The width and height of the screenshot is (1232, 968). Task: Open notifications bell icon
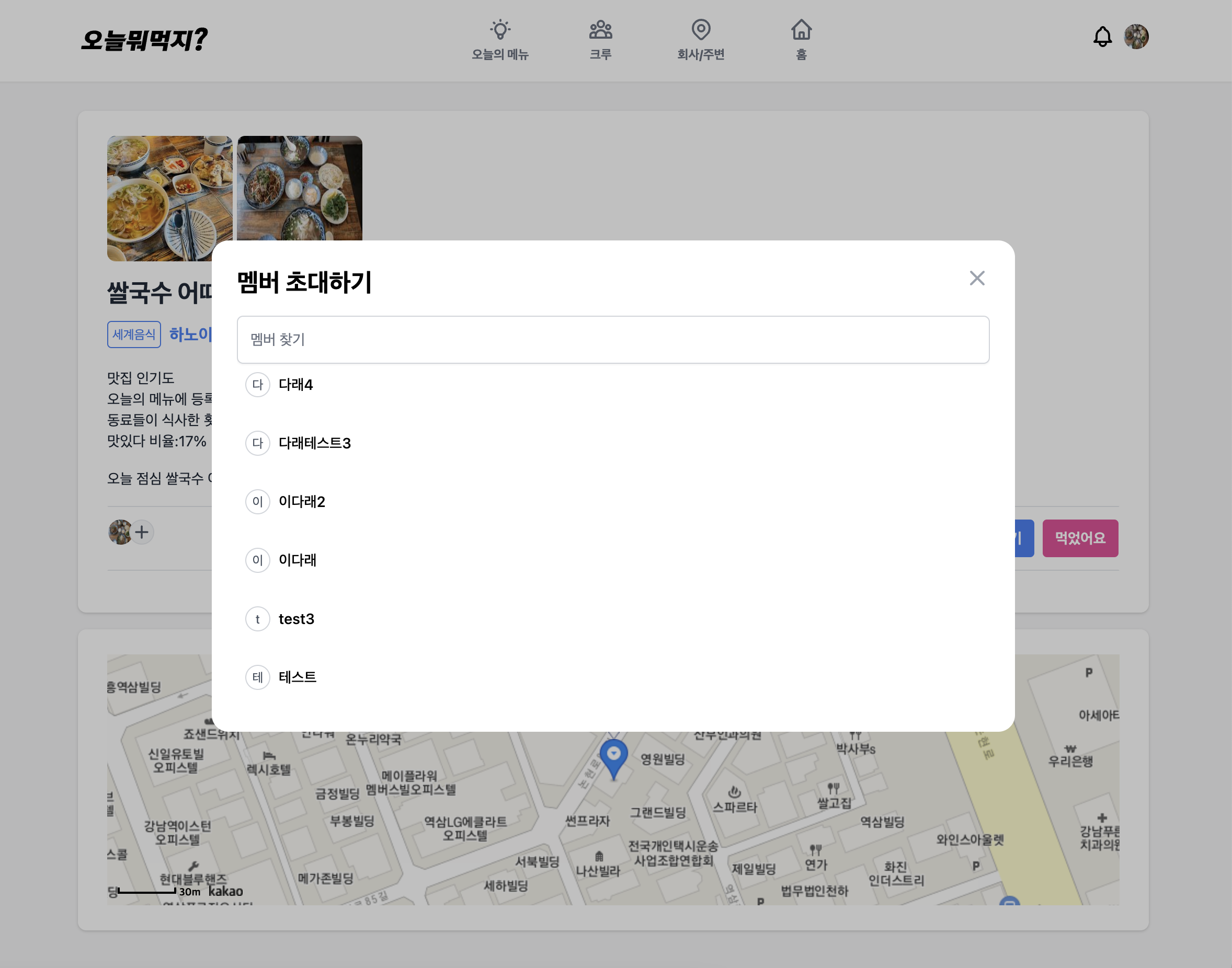tap(1102, 38)
